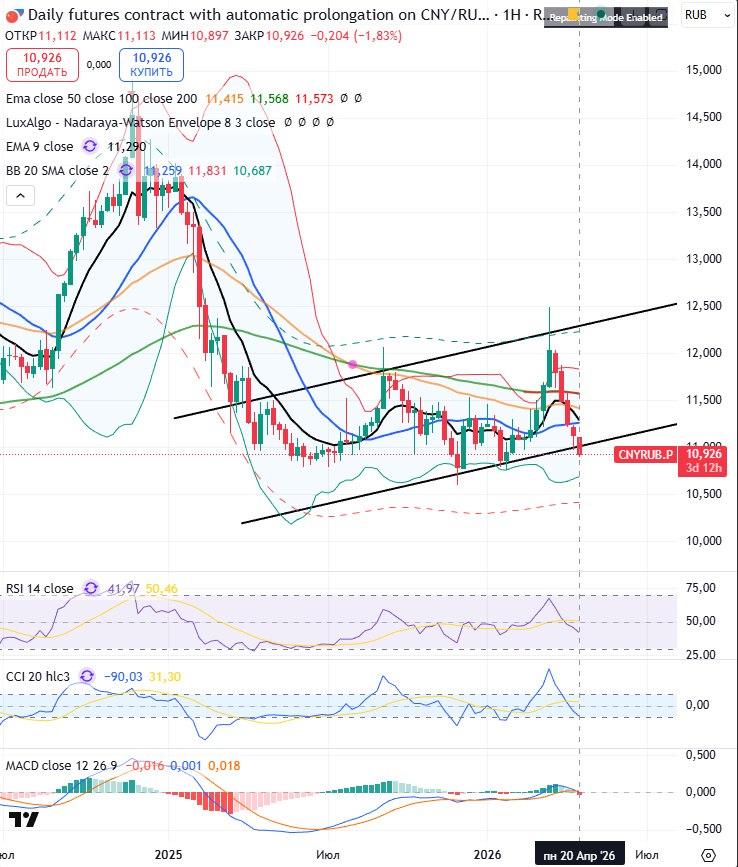Click the RSI 14 indicator status icon
Screen dimensions: 738x867
[92, 589]
